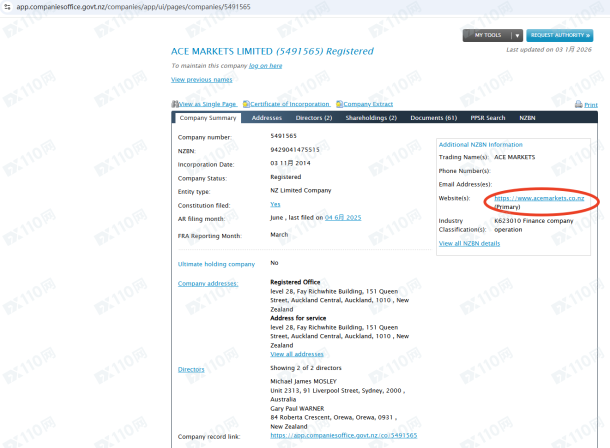The height and width of the screenshot is (448, 610).
Task: Select the Company Summary tab
Action: click(x=208, y=118)
